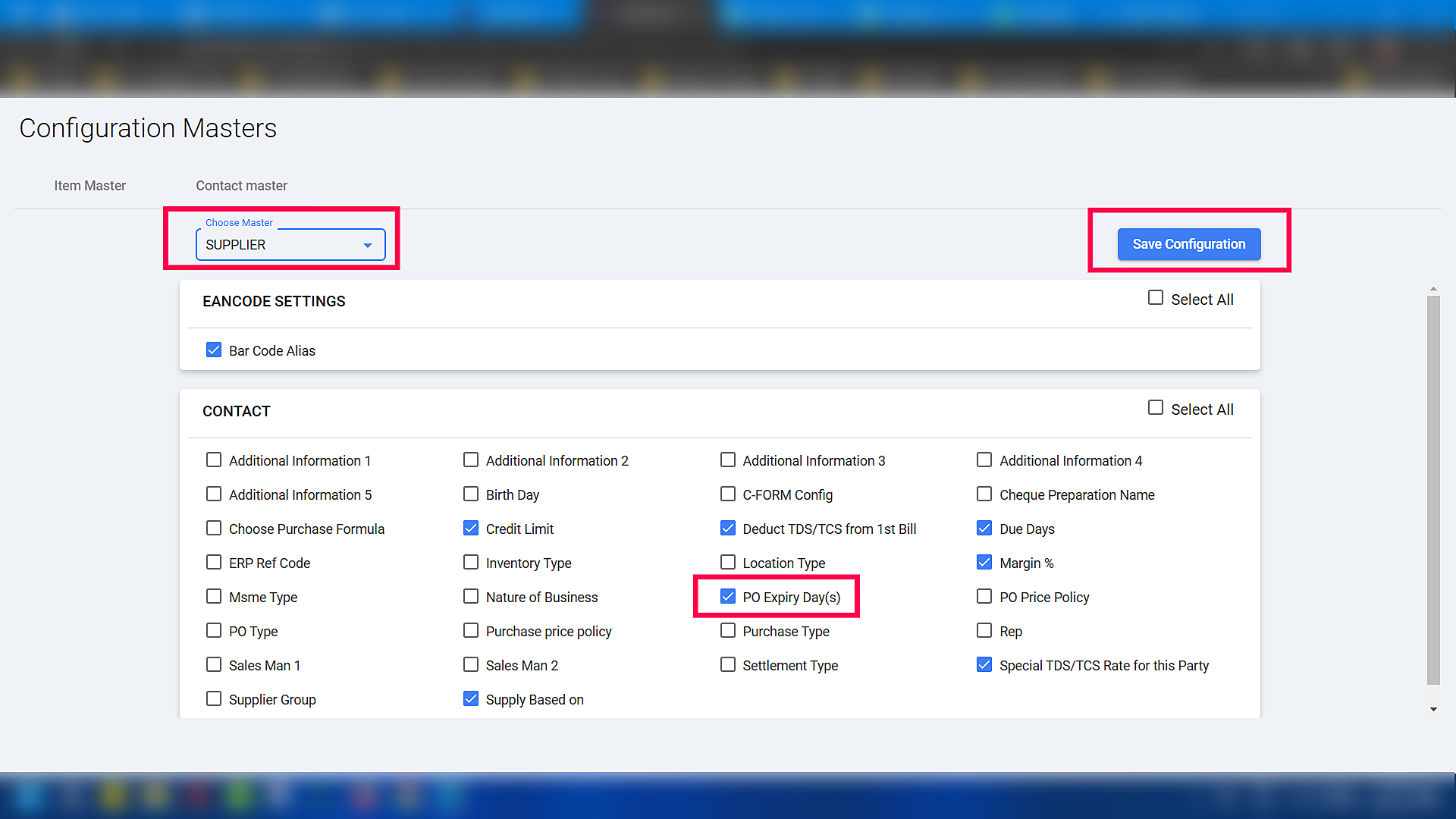Enable the Settlement Type checkbox
This screenshot has height=819, width=1456.
[728, 665]
